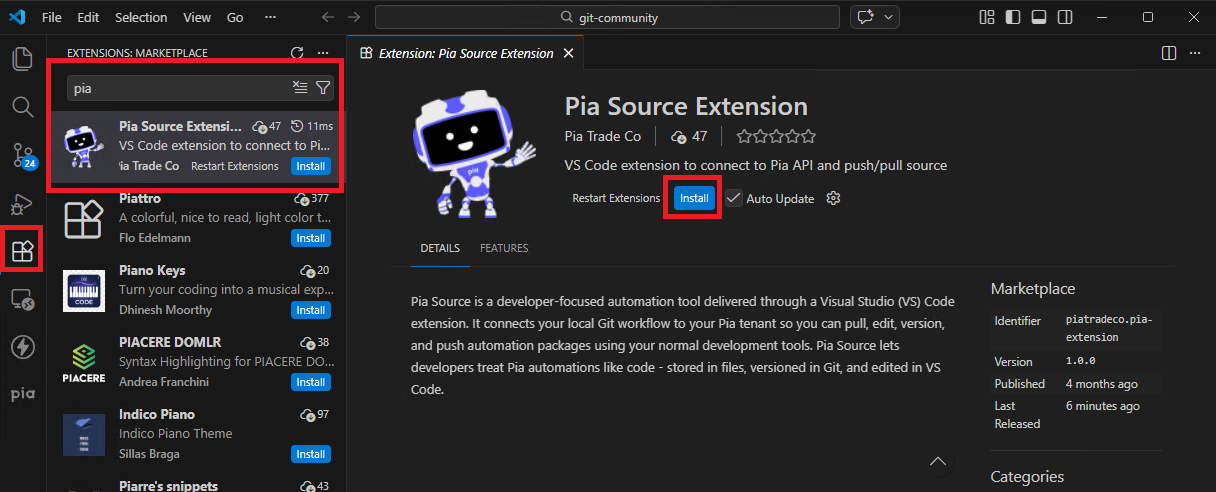Viewport: 1216px width, 492px height.
Task: Toggle the primary side bar visibility
Action: (x=1013, y=17)
